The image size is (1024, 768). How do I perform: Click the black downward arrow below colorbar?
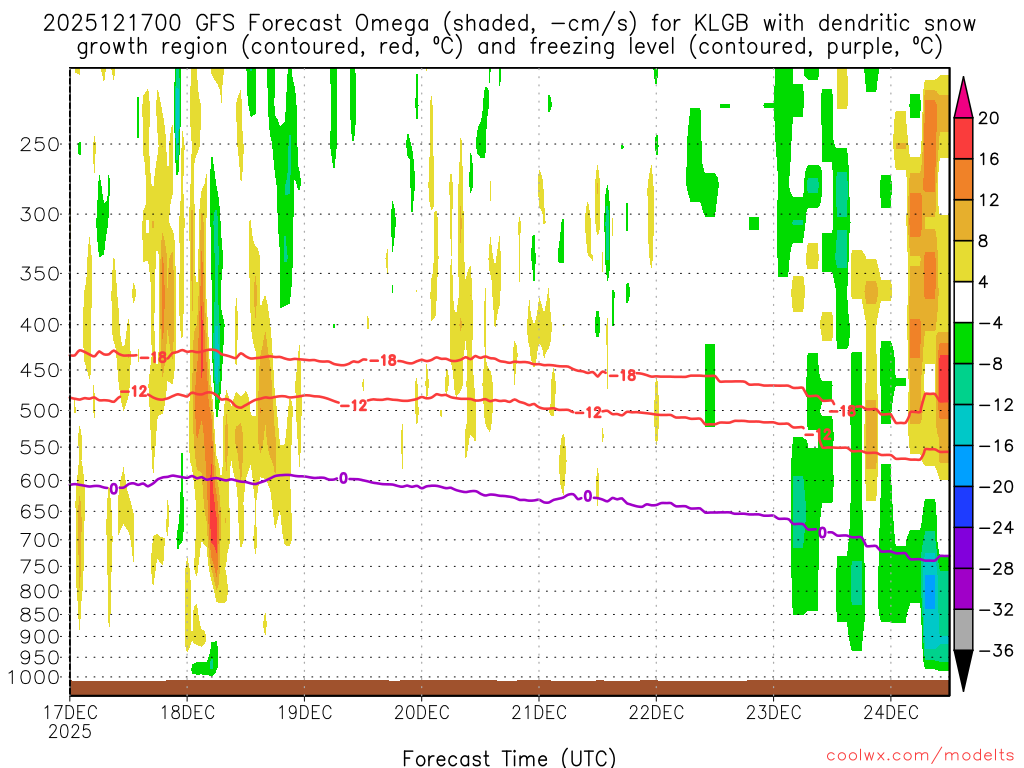click(963, 671)
